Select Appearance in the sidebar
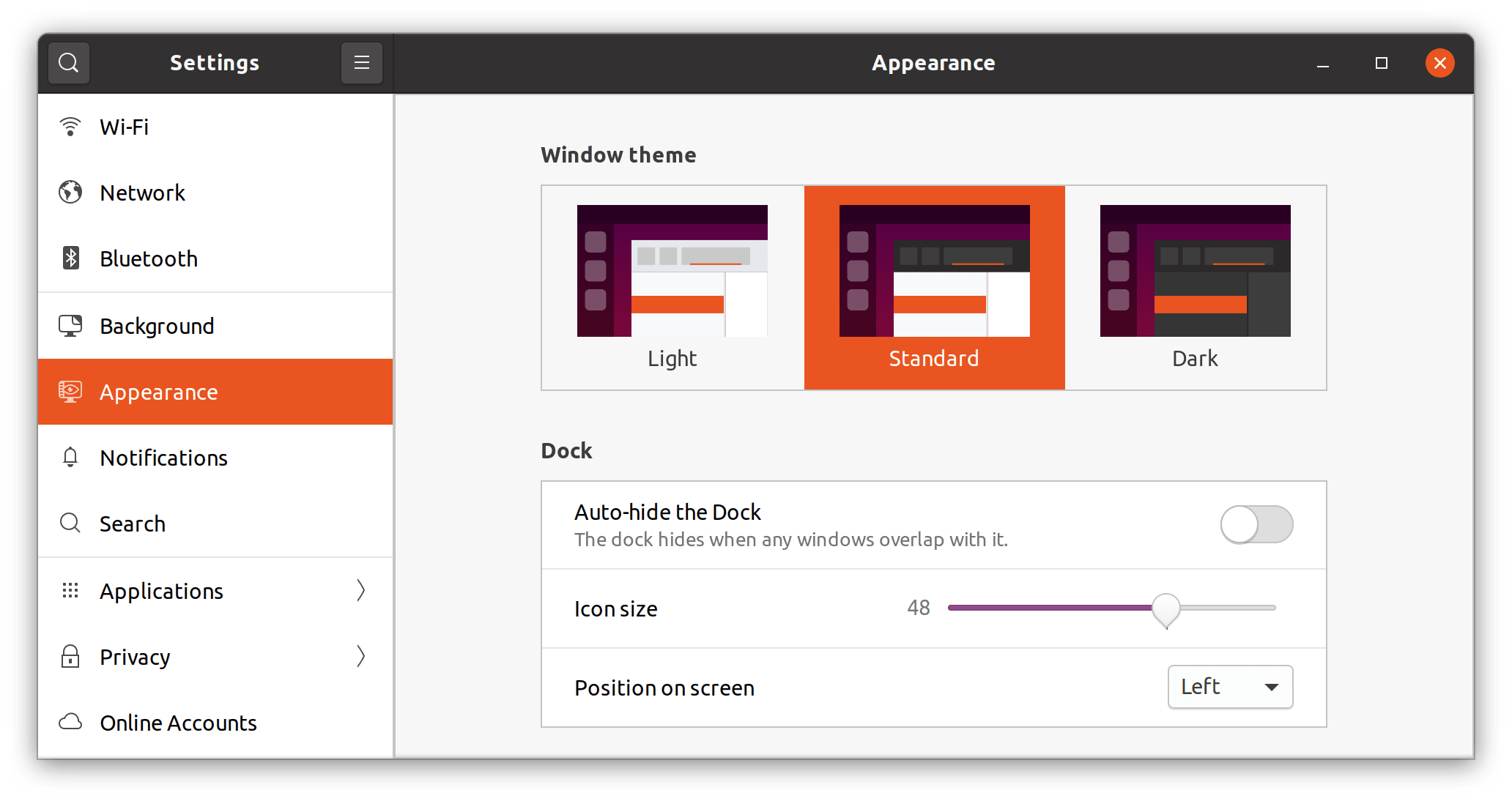This screenshot has height=801, width=1512. tap(215, 391)
